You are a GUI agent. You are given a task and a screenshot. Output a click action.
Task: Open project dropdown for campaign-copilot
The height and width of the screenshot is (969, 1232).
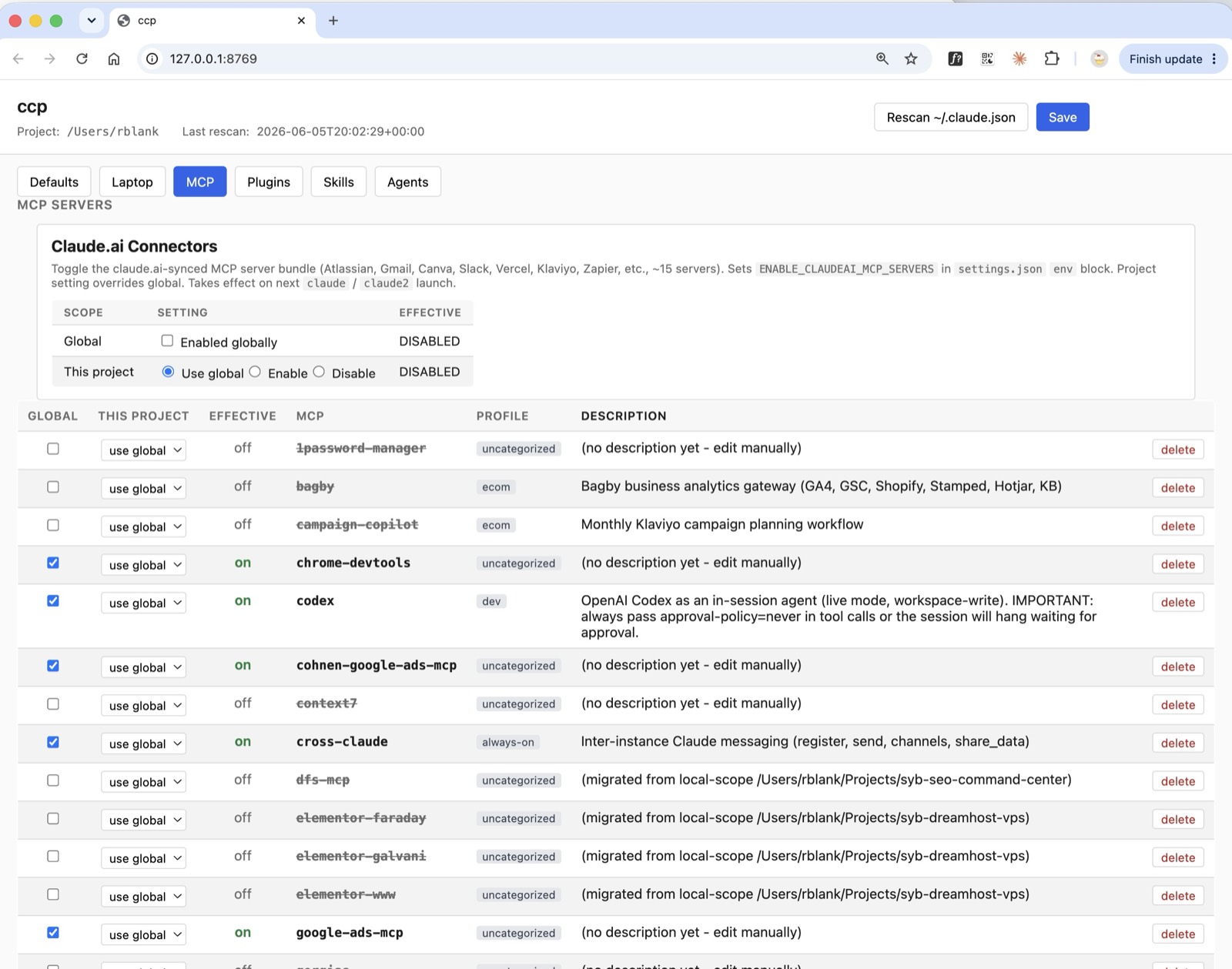pyautogui.click(x=144, y=526)
